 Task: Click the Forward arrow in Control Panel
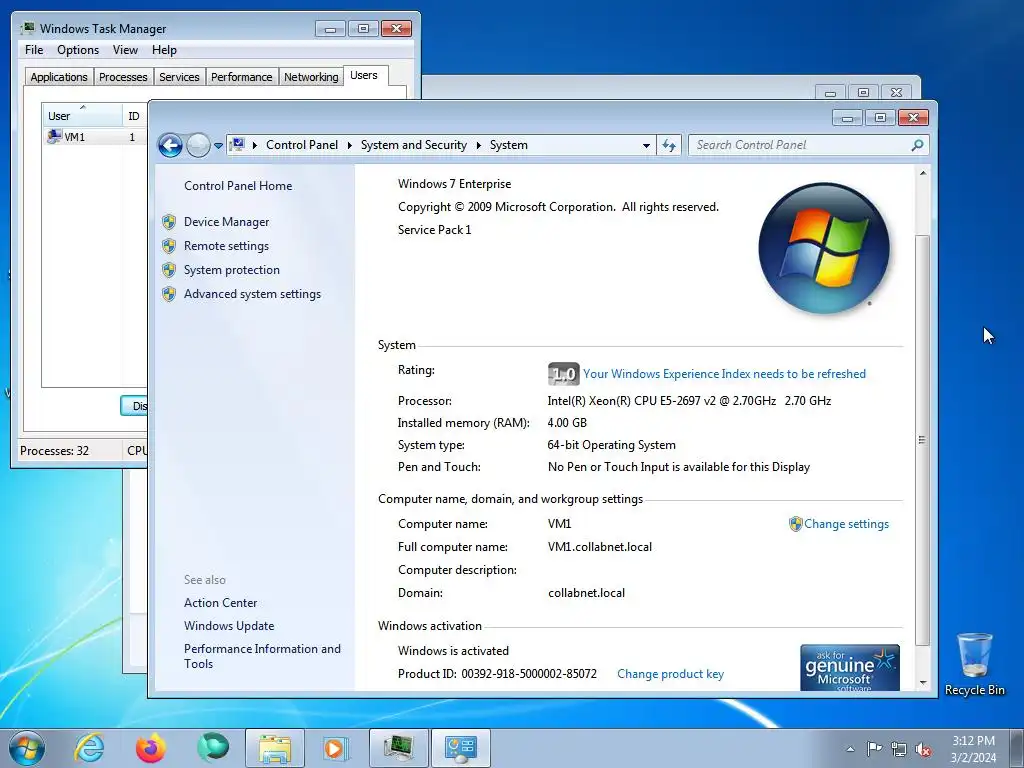coord(198,145)
